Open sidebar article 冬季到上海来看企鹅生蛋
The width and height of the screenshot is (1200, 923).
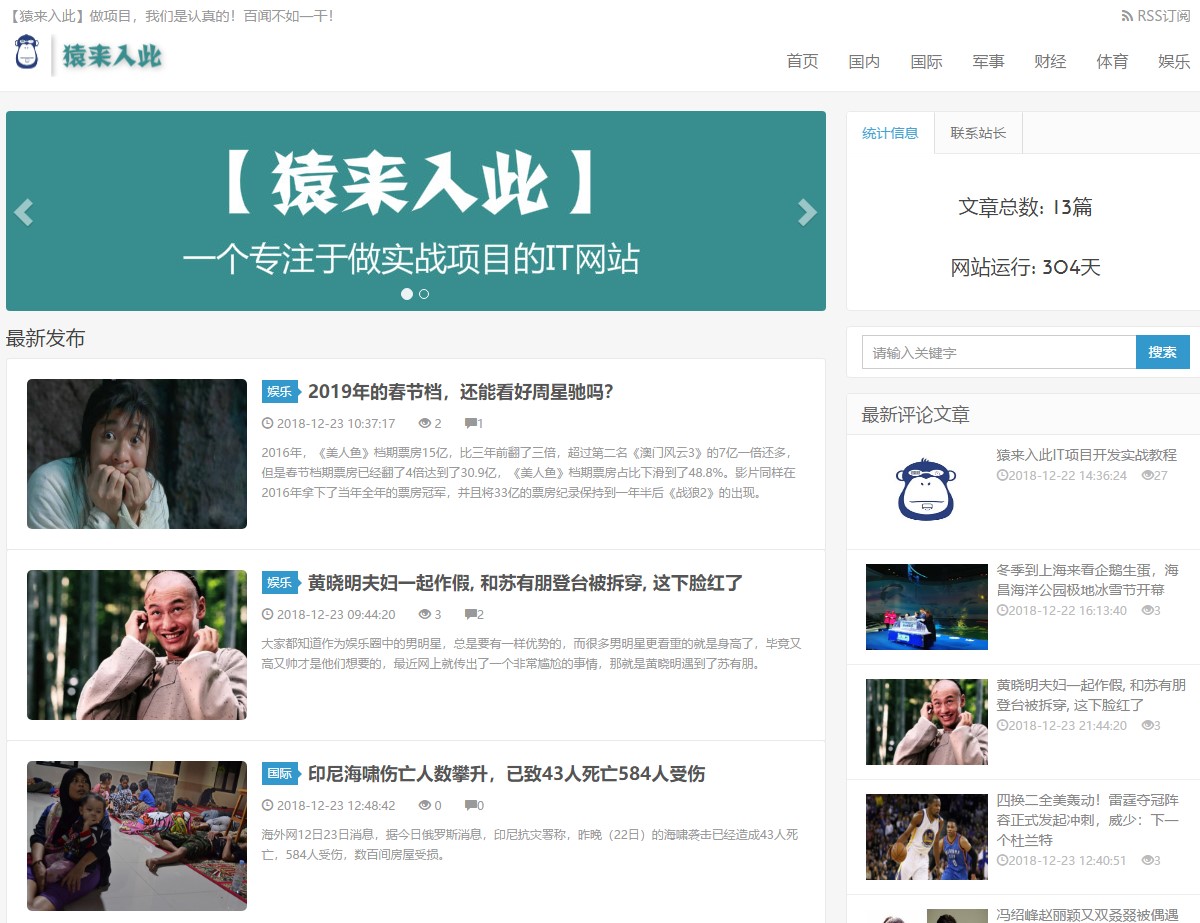(x=1088, y=579)
